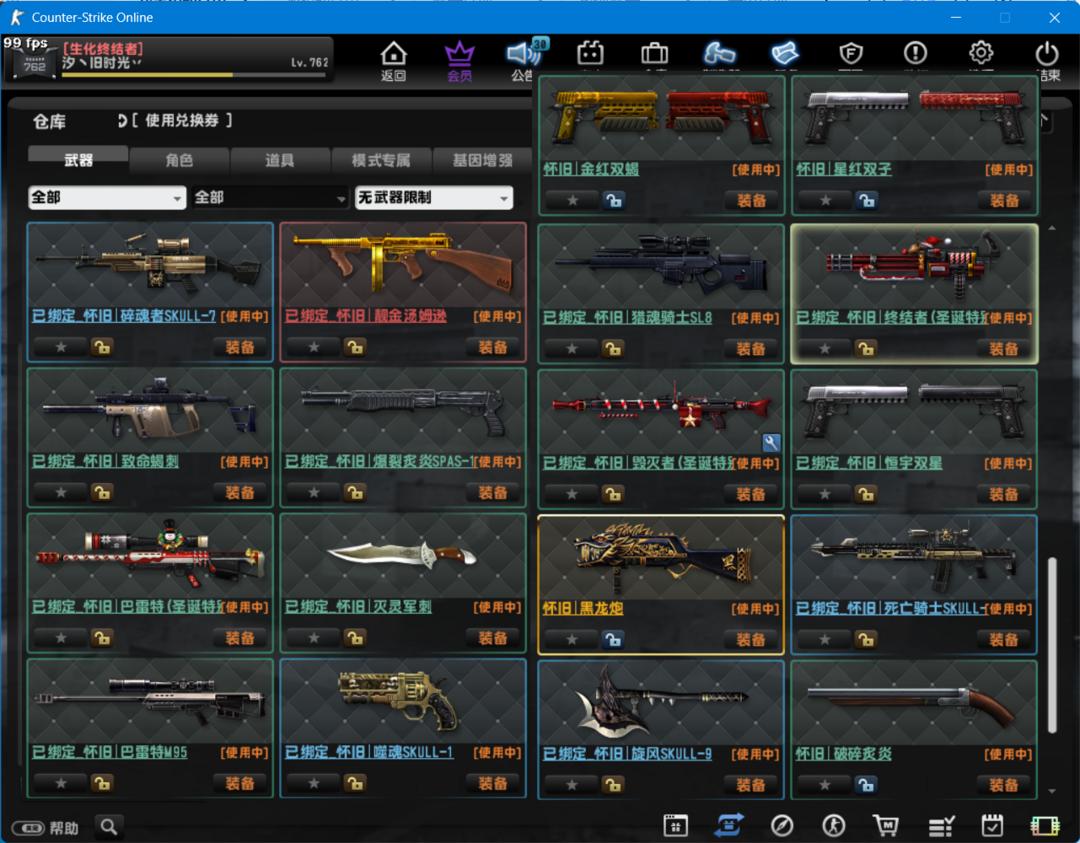Toggle the 帮助 help switch
The image size is (1080, 843).
click(x=28, y=827)
